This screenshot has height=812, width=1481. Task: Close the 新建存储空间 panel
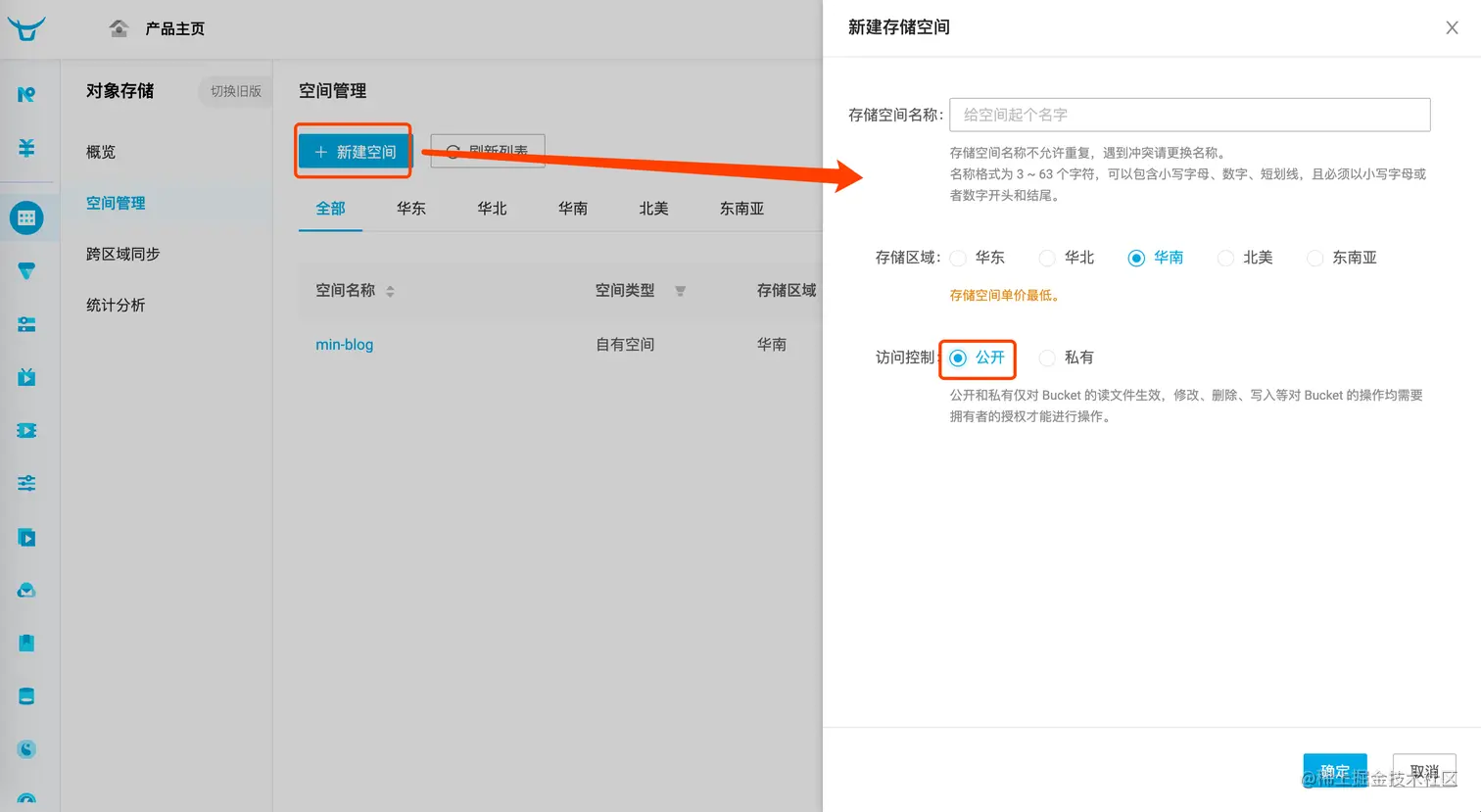[1452, 27]
